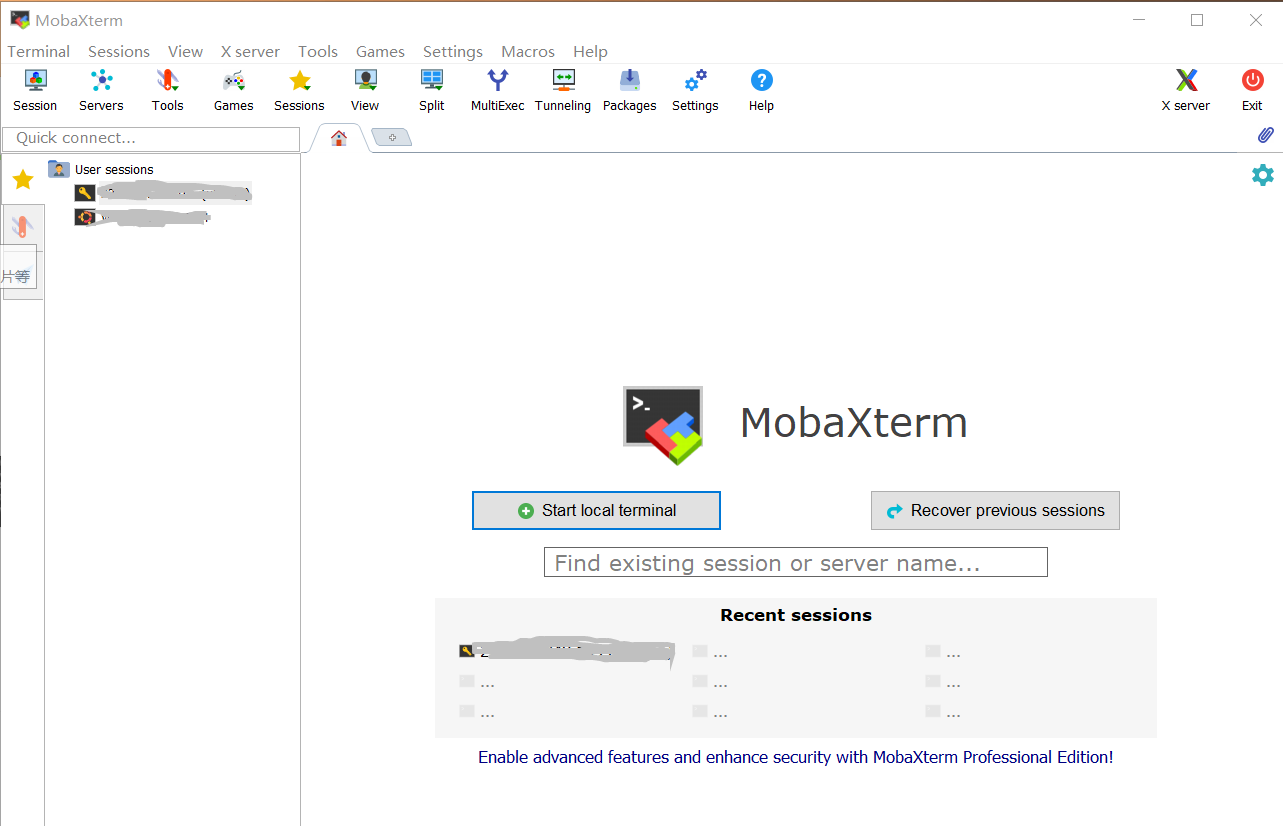
Task: Select the tools sidebar tab below star
Action: coord(22,225)
